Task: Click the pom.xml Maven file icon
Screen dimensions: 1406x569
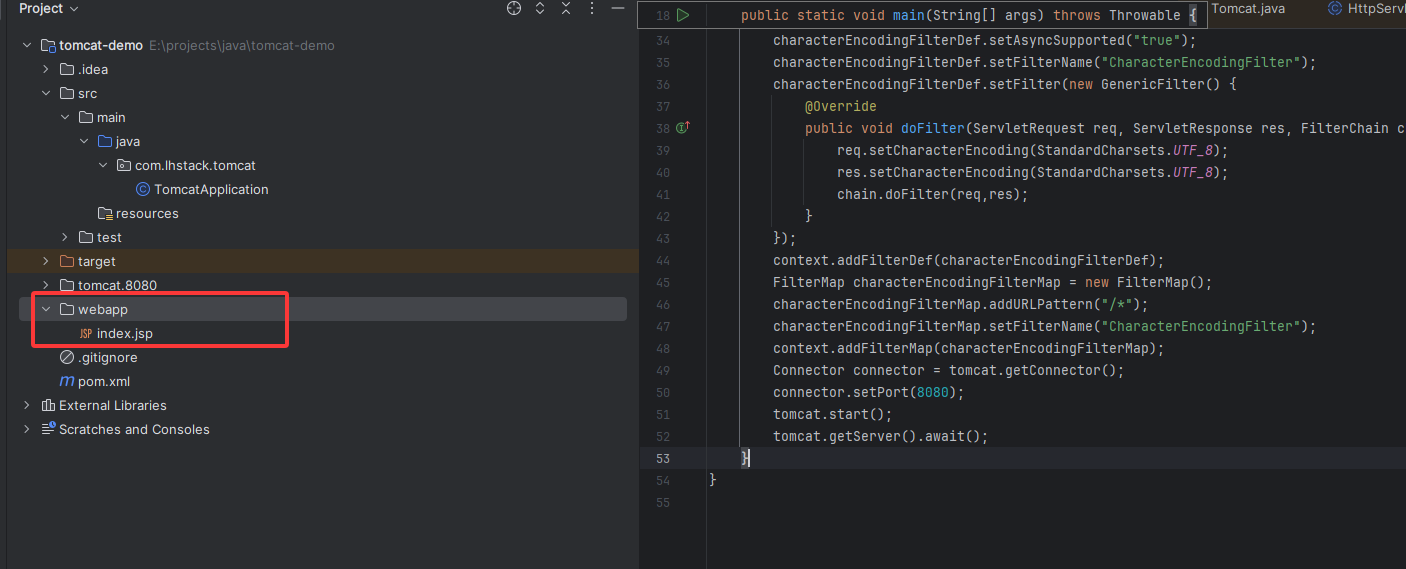Action: [67, 382]
